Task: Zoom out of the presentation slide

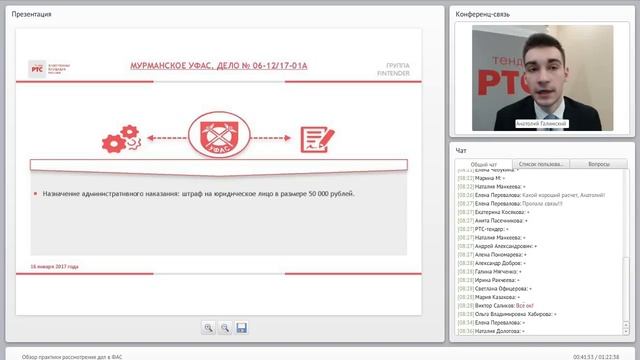Action: (225, 328)
